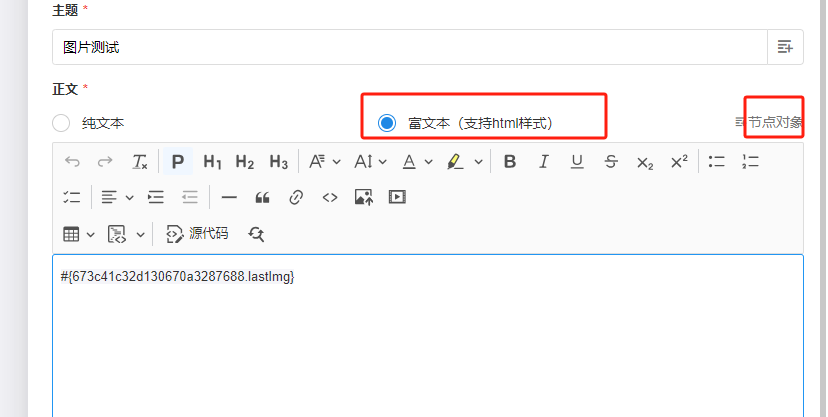
Task: Insert a horizontal line
Action: (x=229, y=197)
